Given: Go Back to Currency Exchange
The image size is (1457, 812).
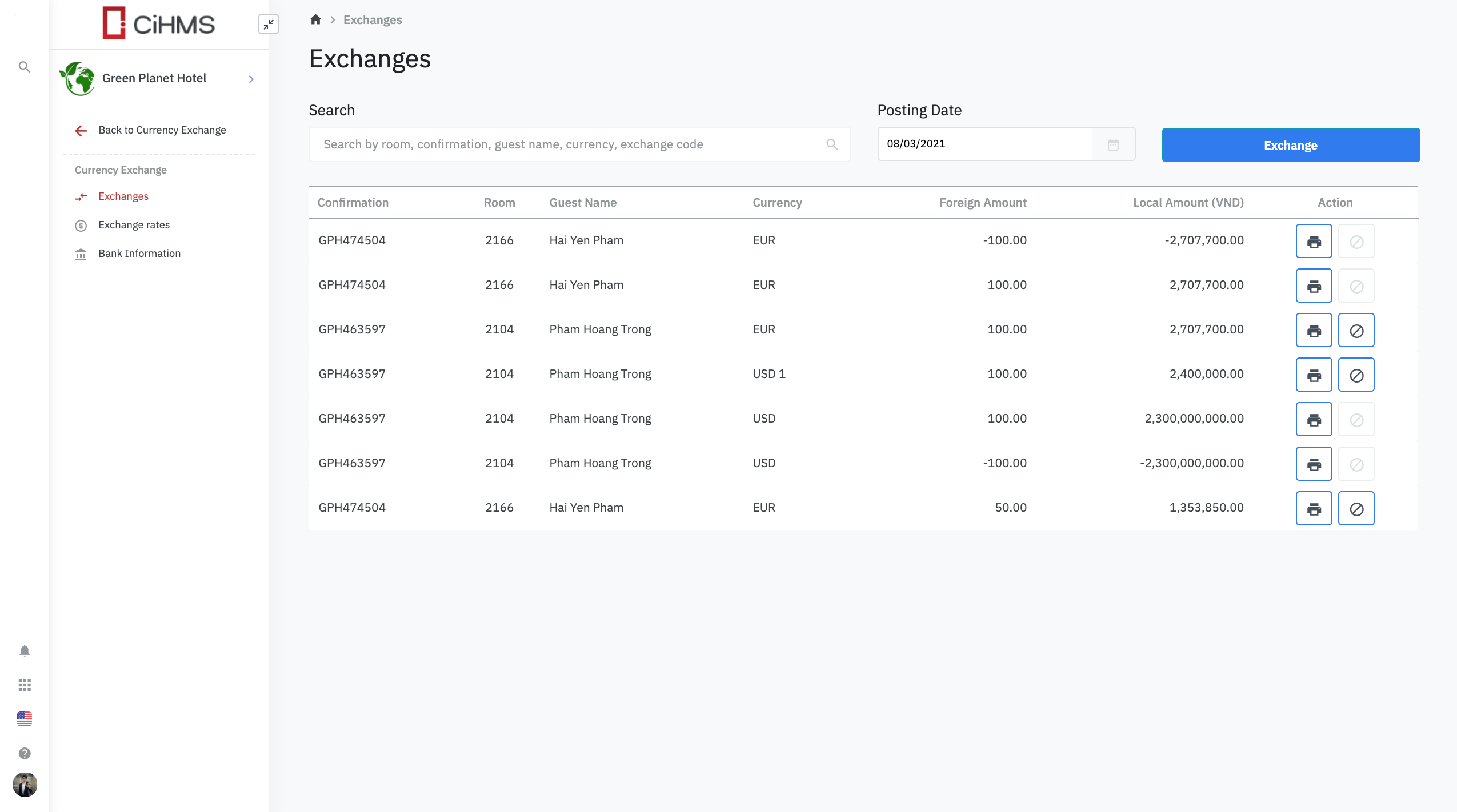Looking at the screenshot, I should [x=162, y=130].
